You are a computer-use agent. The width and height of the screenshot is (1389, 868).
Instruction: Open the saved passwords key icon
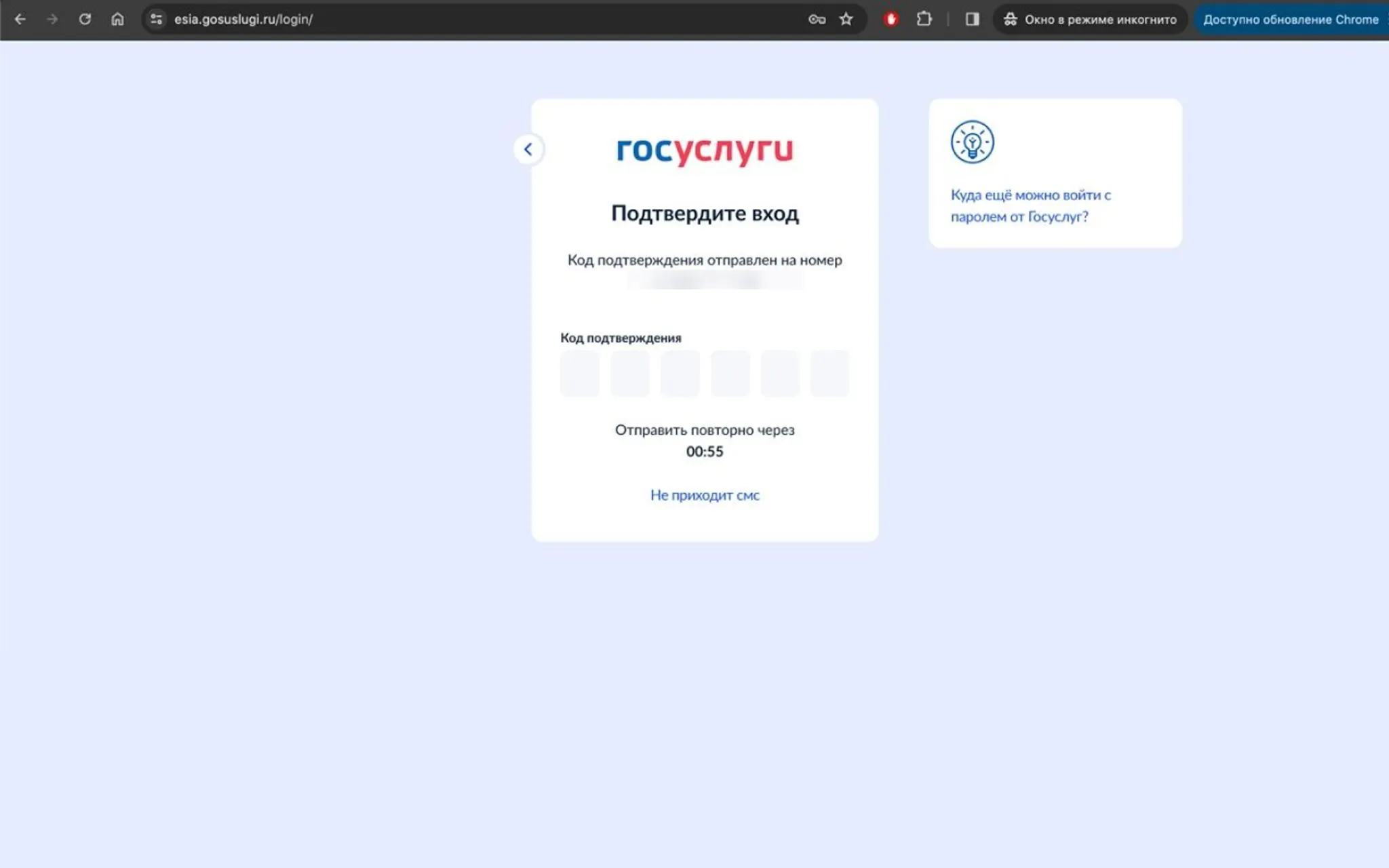(817, 19)
